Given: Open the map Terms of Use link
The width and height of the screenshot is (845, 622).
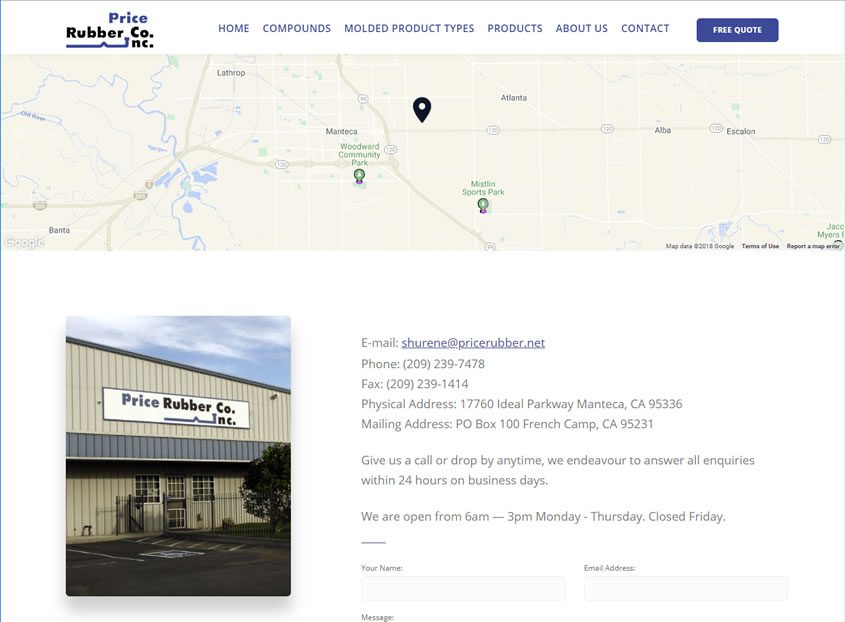Looking at the screenshot, I should click(760, 246).
